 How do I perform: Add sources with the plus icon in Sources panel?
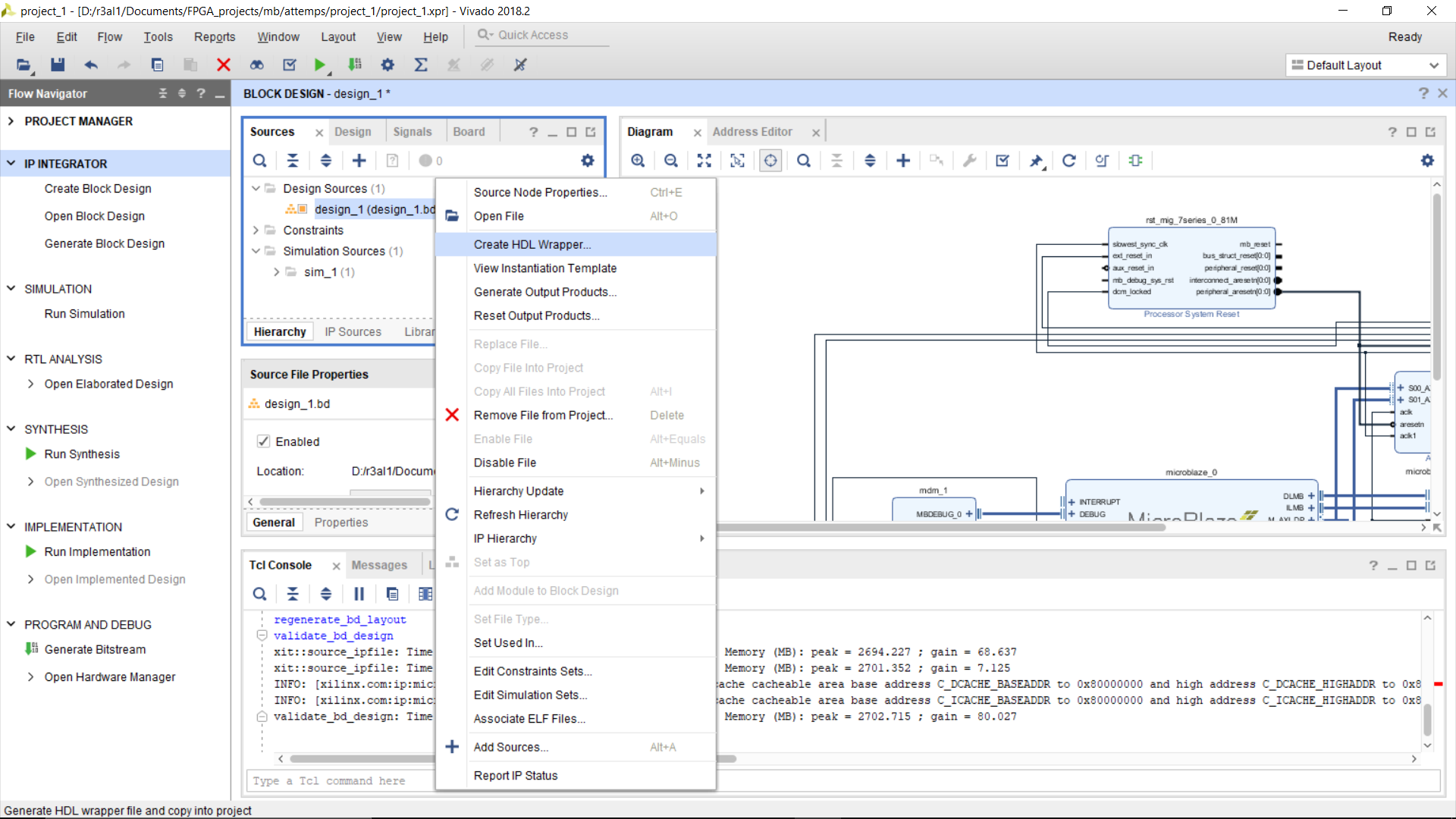[x=359, y=160]
